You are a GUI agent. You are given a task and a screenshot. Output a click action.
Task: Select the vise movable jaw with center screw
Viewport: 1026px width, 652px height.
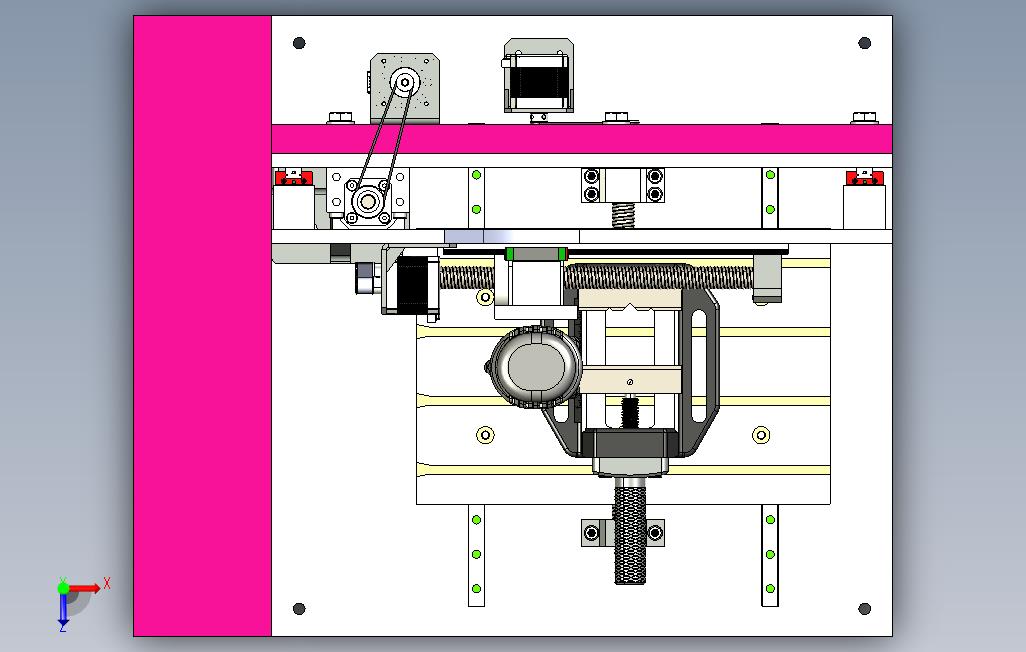pyautogui.click(x=630, y=382)
